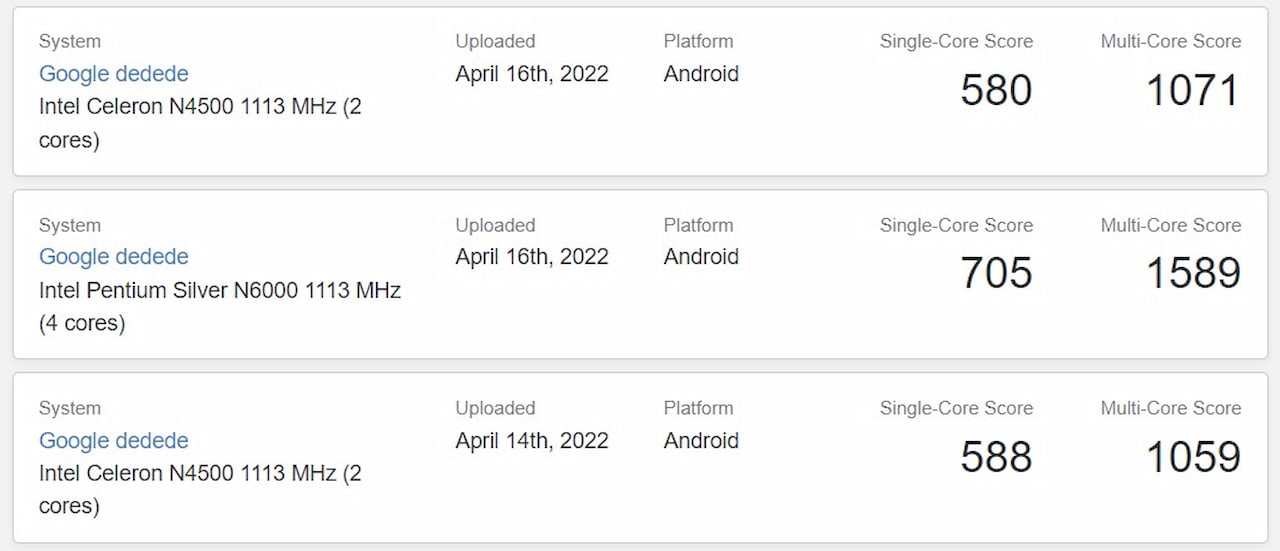Click Android platform in the 588 score result
1280x551 pixels.
pyautogui.click(x=701, y=441)
